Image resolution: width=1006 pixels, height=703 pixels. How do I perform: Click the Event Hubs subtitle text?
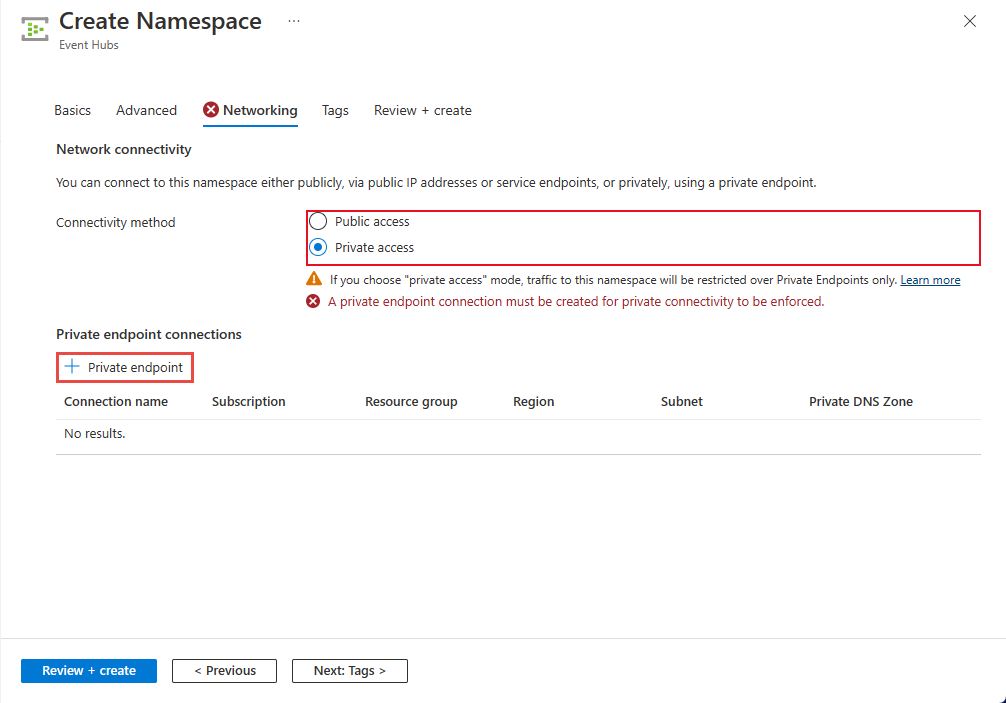[89, 45]
